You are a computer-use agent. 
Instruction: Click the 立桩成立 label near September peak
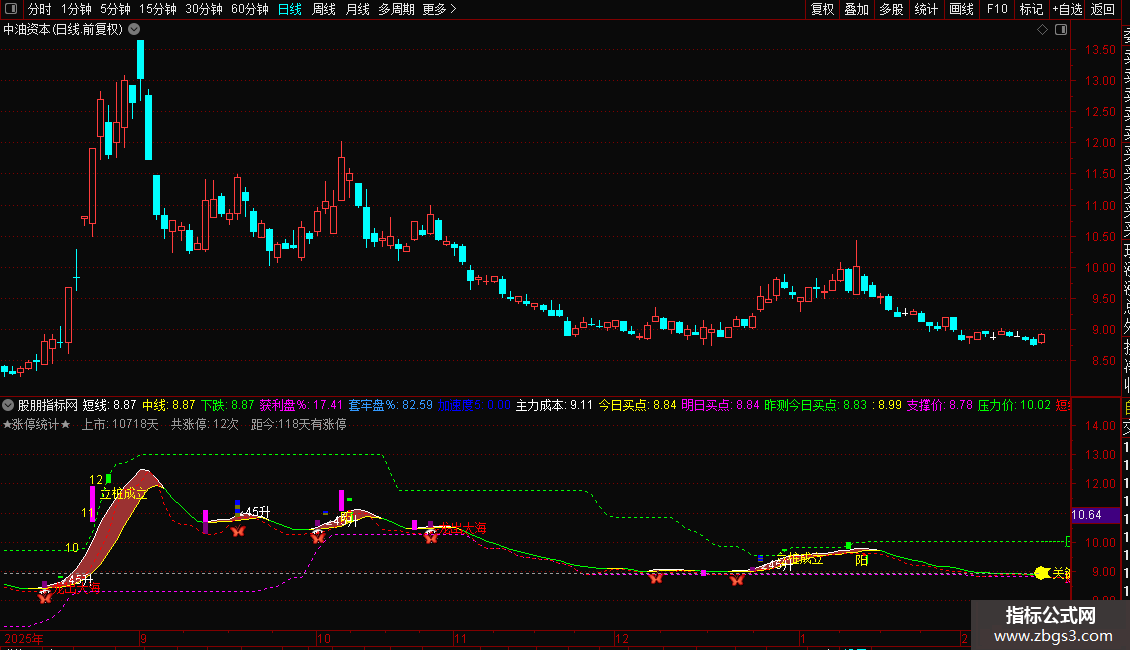pos(123,494)
